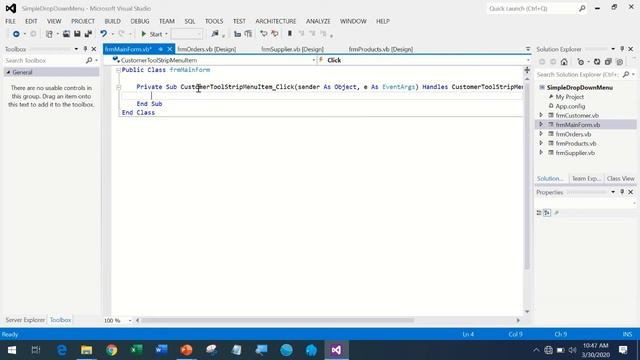Open the solution configurations combo box
The width and height of the screenshot is (640, 360).
187,34
